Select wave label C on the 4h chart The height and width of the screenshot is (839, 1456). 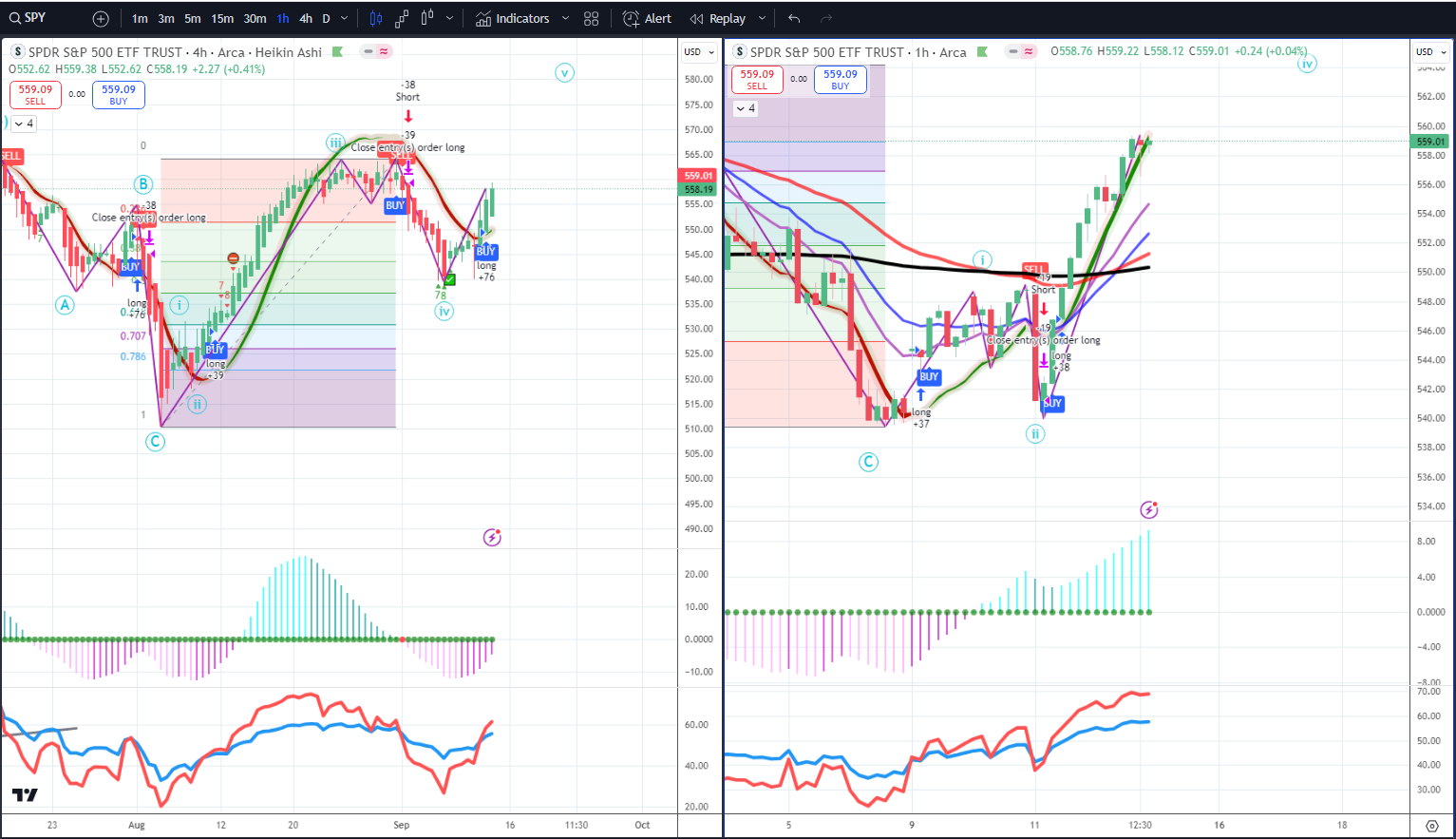point(155,442)
